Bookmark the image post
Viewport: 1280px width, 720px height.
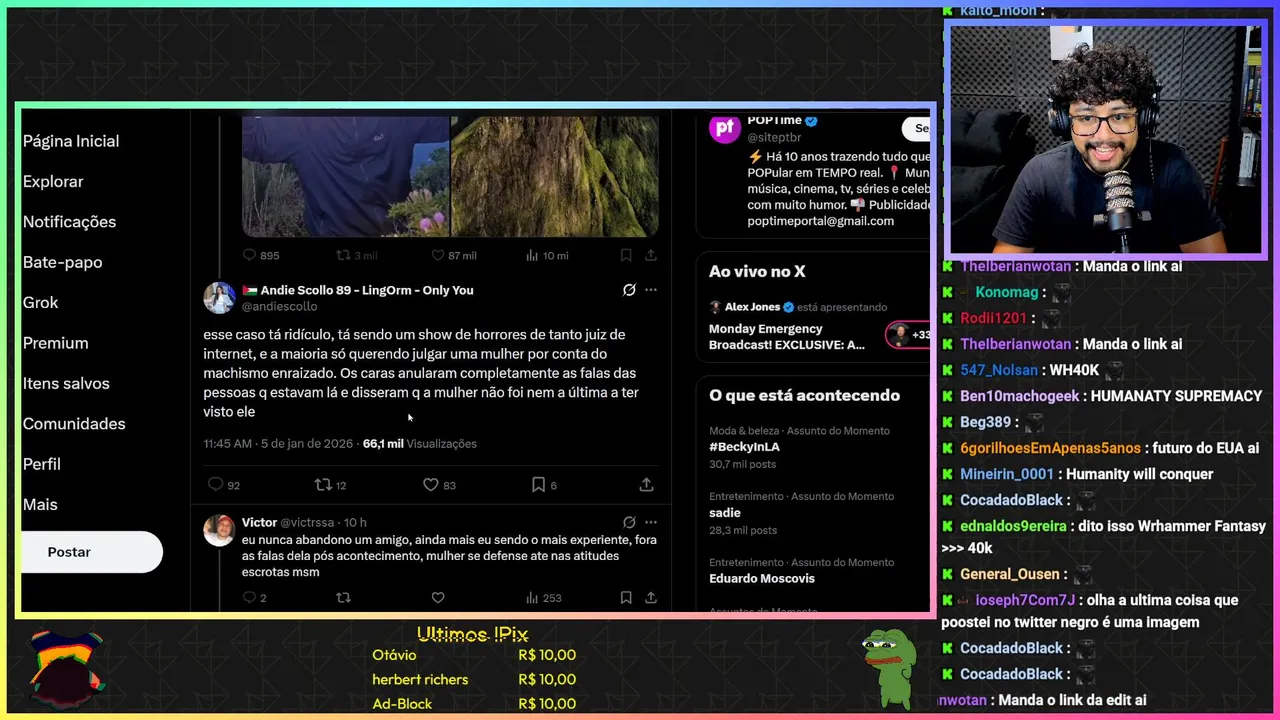coord(626,255)
